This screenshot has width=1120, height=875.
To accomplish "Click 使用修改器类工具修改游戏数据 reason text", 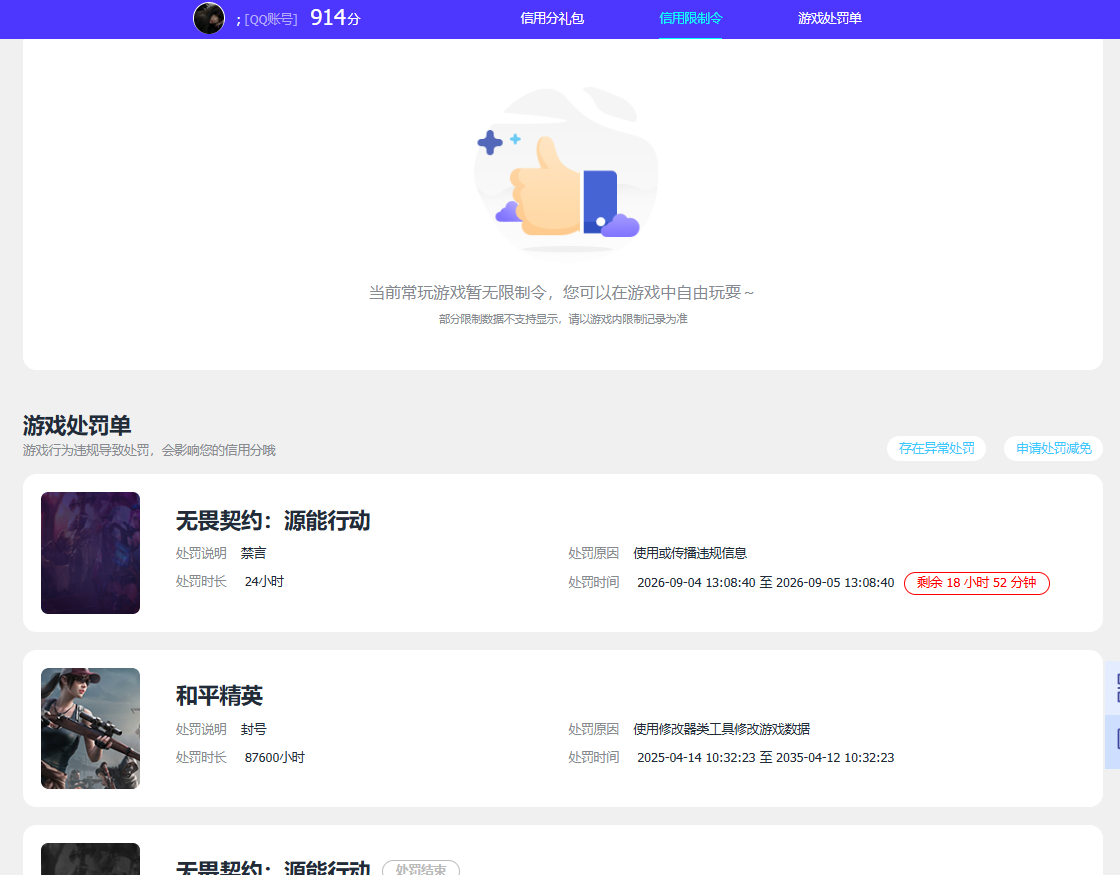I will pyautogui.click(x=721, y=729).
